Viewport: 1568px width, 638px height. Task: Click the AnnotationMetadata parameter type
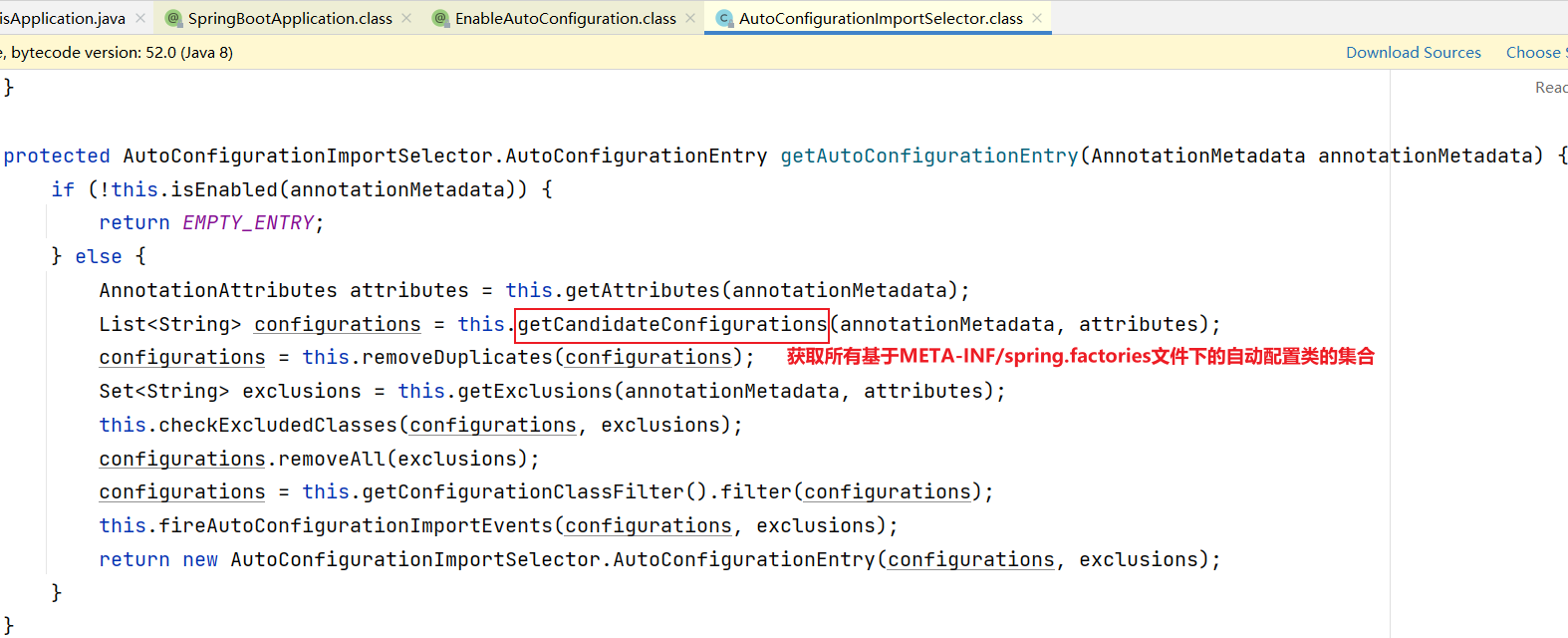[x=1198, y=156]
